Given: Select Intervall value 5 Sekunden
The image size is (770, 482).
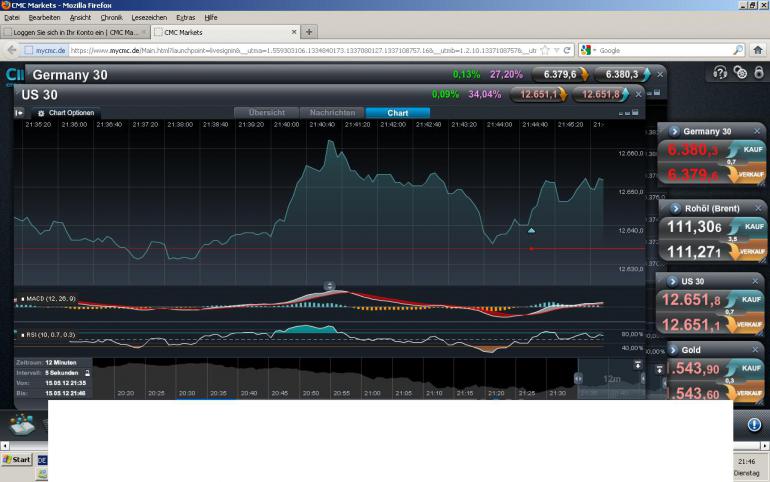Looking at the screenshot, I should pos(61,373).
